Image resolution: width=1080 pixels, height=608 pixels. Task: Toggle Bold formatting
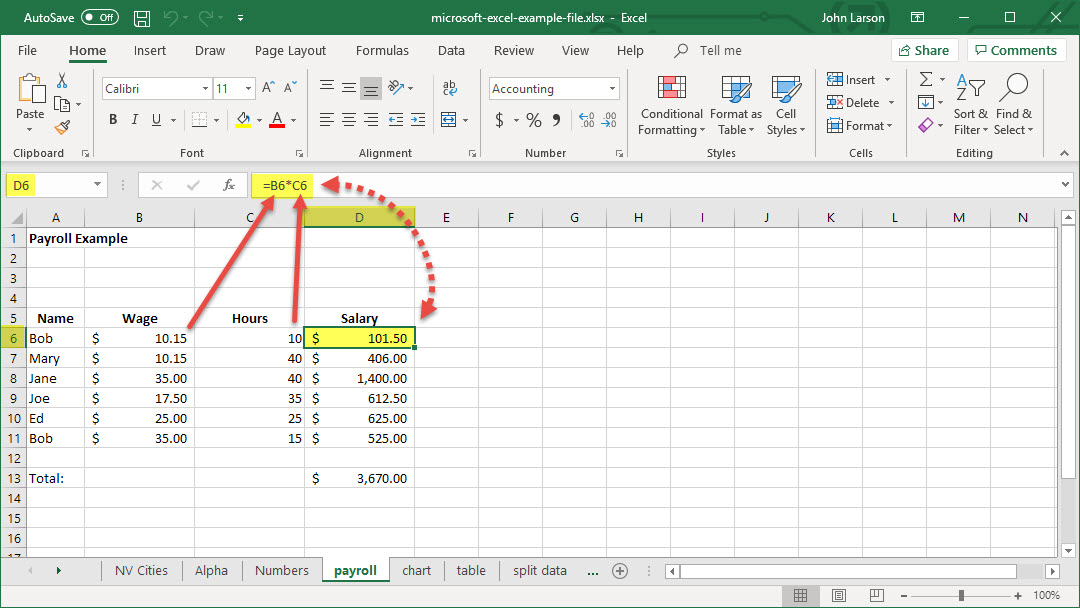113,120
